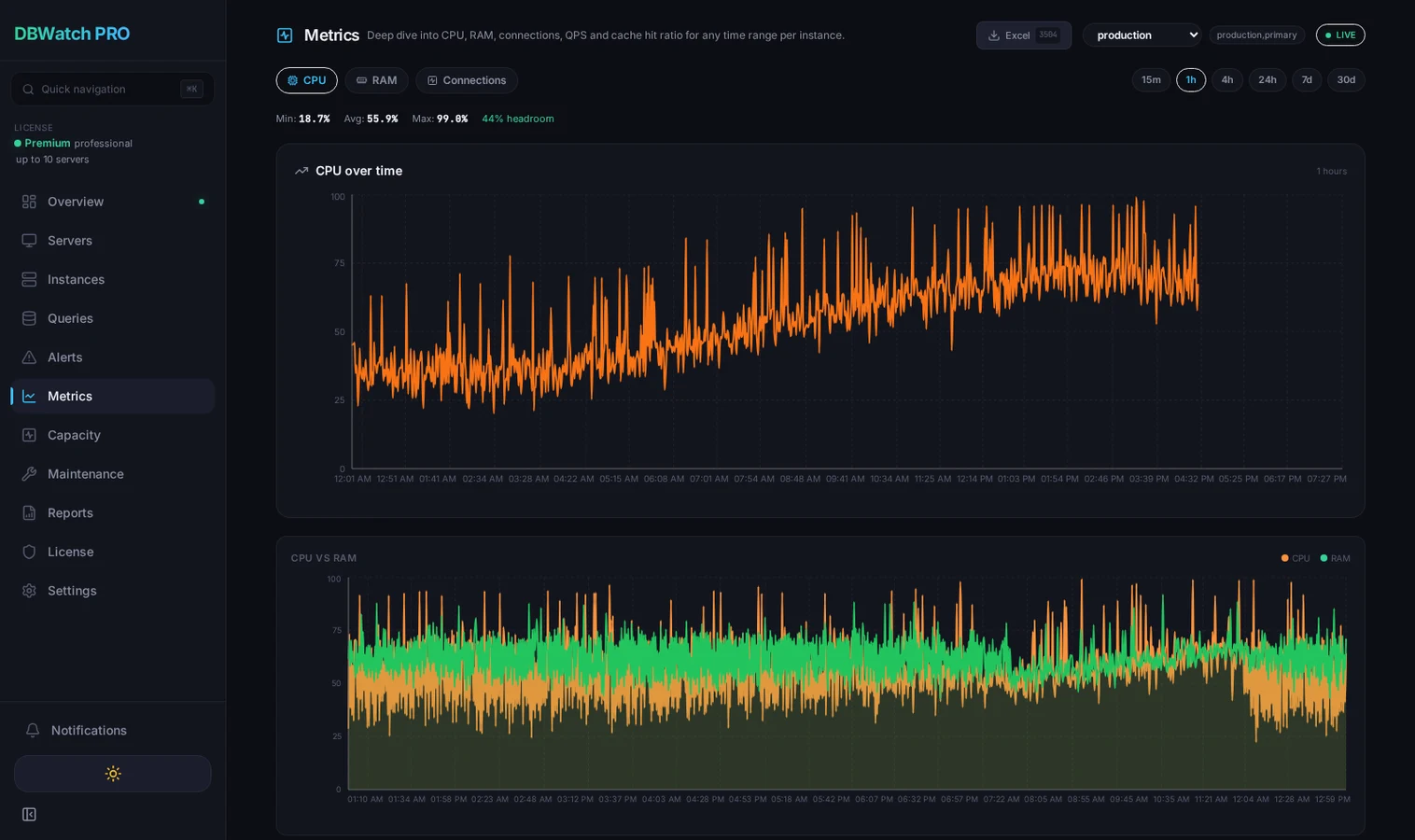The width and height of the screenshot is (1415, 840).
Task: Open the production environment dropdown
Action: pos(1142,35)
